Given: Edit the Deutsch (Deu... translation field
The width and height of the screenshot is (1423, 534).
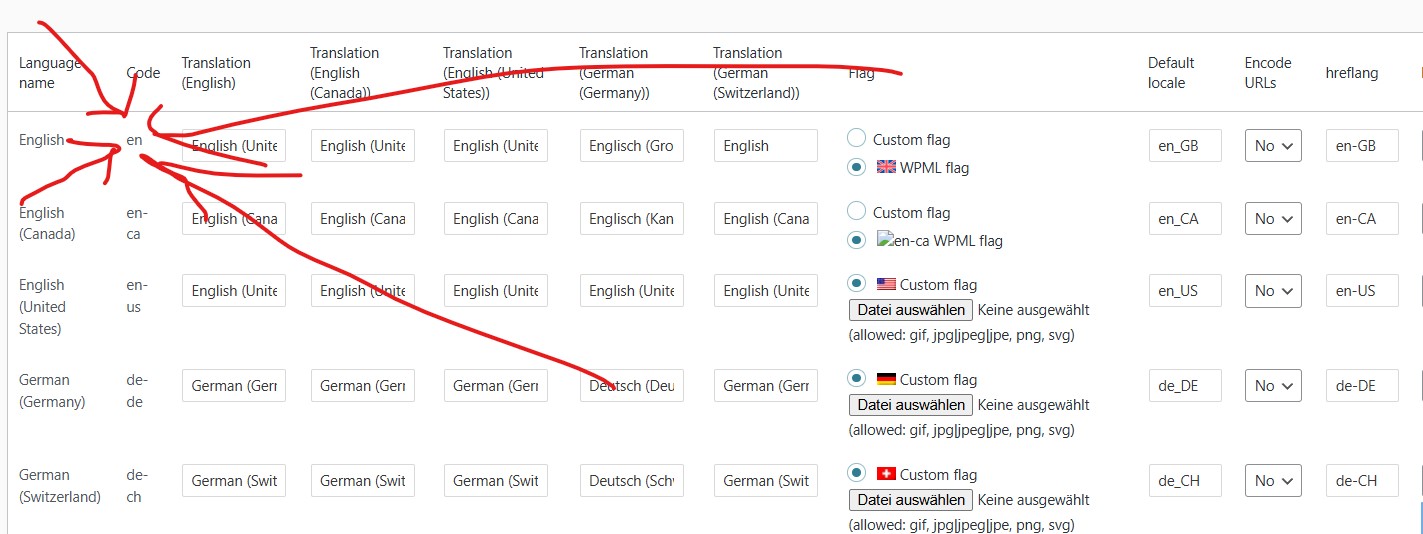Looking at the screenshot, I should click(x=631, y=386).
